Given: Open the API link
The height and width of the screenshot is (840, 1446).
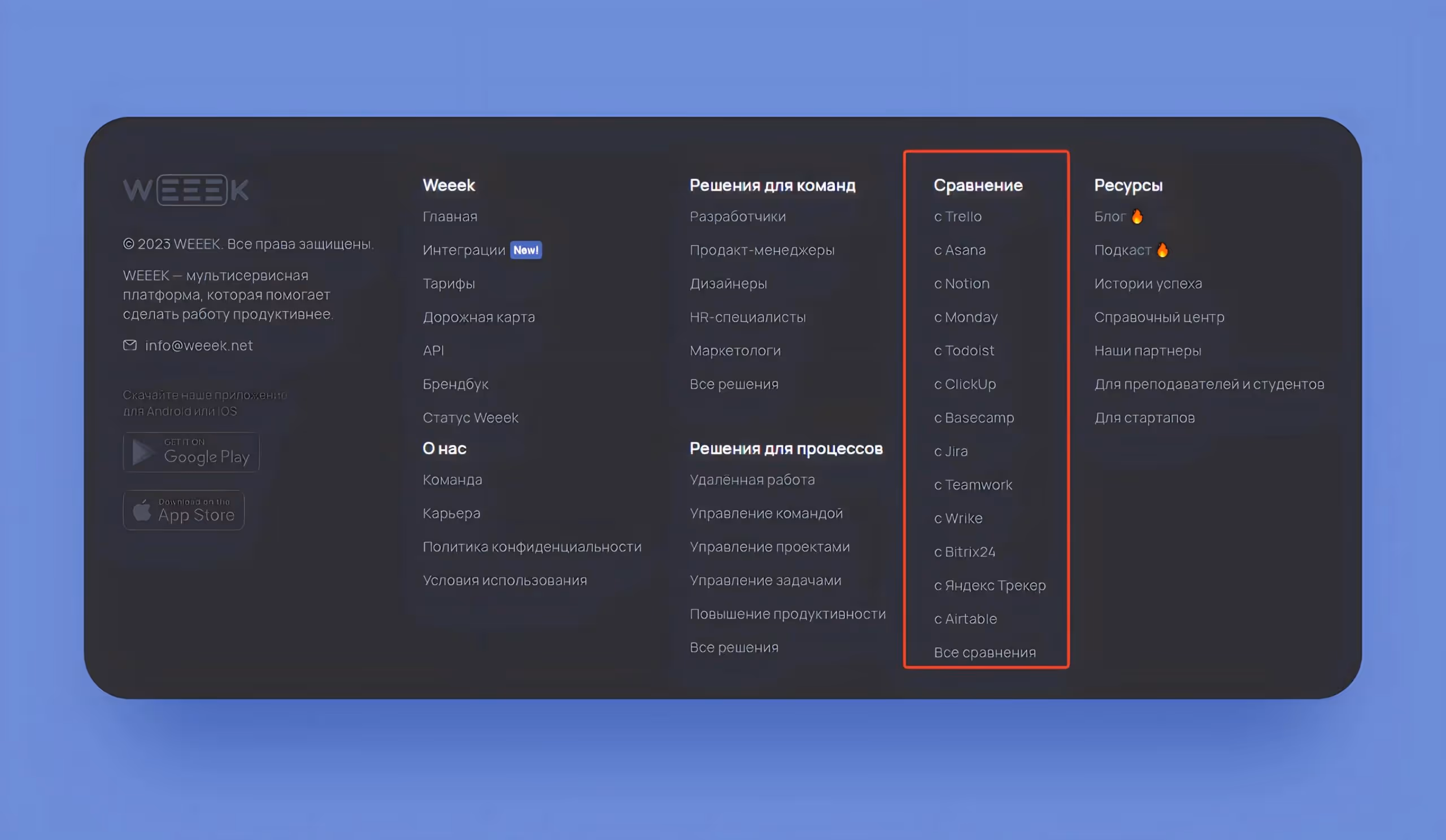Looking at the screenshot, I should click(x=433, y=351).
